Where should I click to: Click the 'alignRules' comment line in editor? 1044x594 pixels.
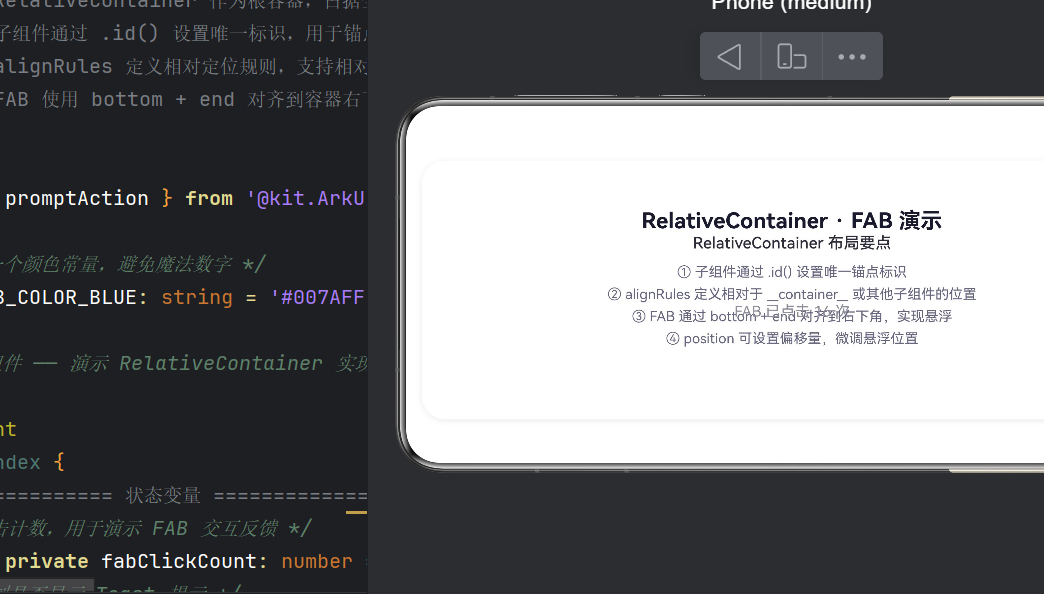pyautogui.click(x=183, y=67)
